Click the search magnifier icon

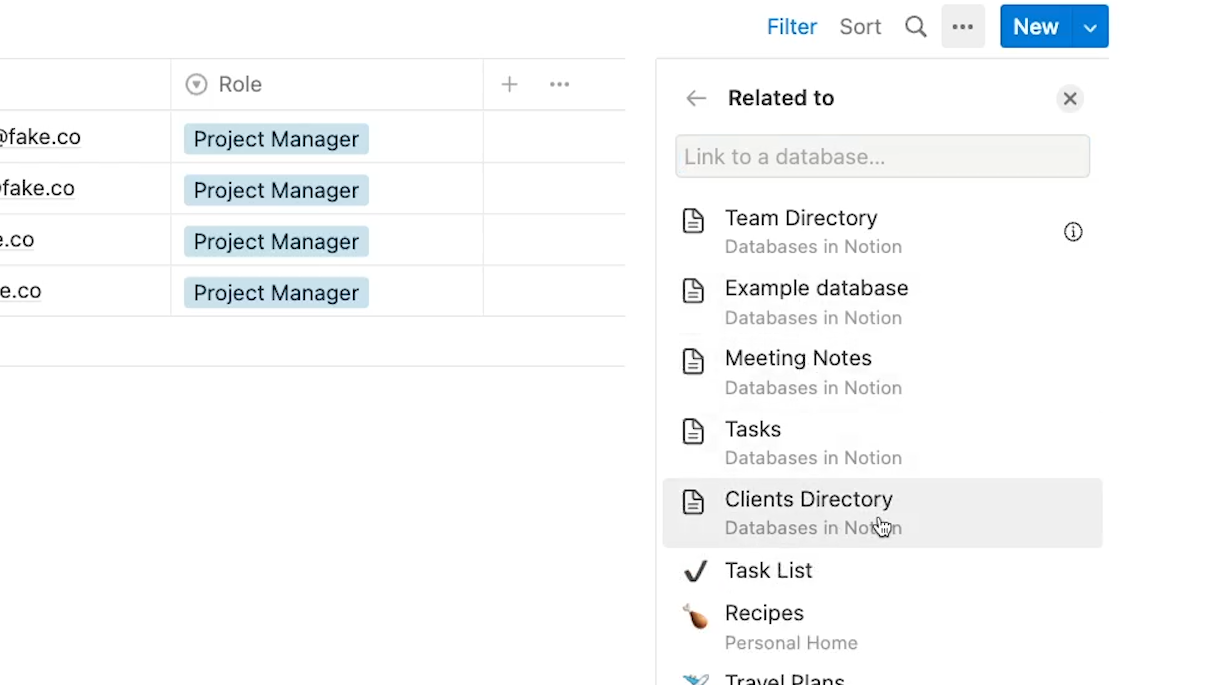coord(915,27)
